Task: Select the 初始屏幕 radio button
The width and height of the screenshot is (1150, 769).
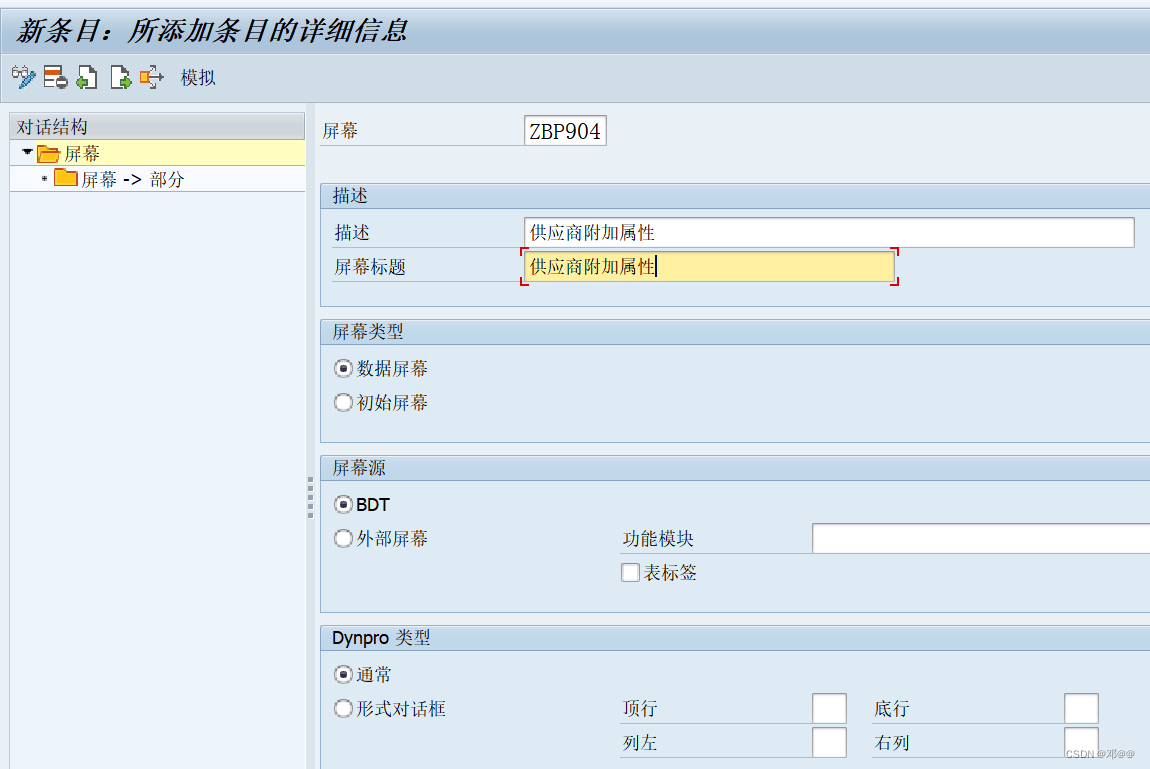Action: [x=343, y=402]
